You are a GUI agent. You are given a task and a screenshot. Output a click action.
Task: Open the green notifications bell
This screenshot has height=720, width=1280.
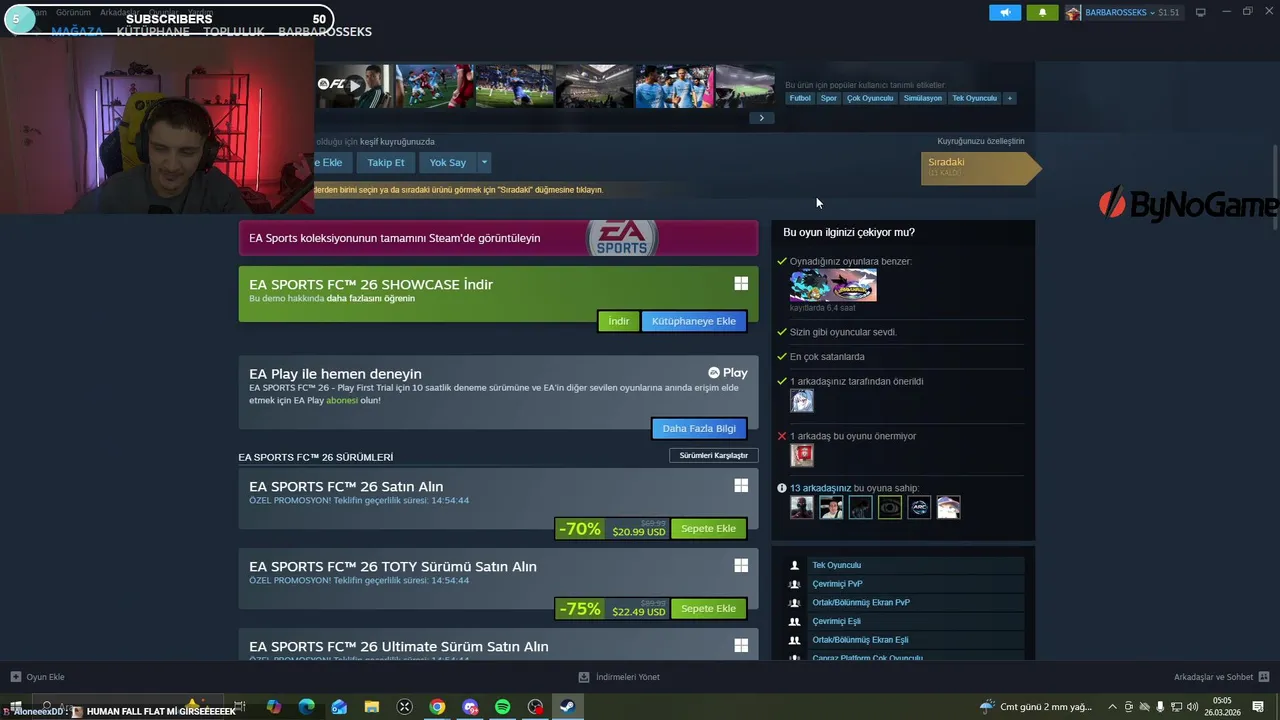(x=1042, y=13)
